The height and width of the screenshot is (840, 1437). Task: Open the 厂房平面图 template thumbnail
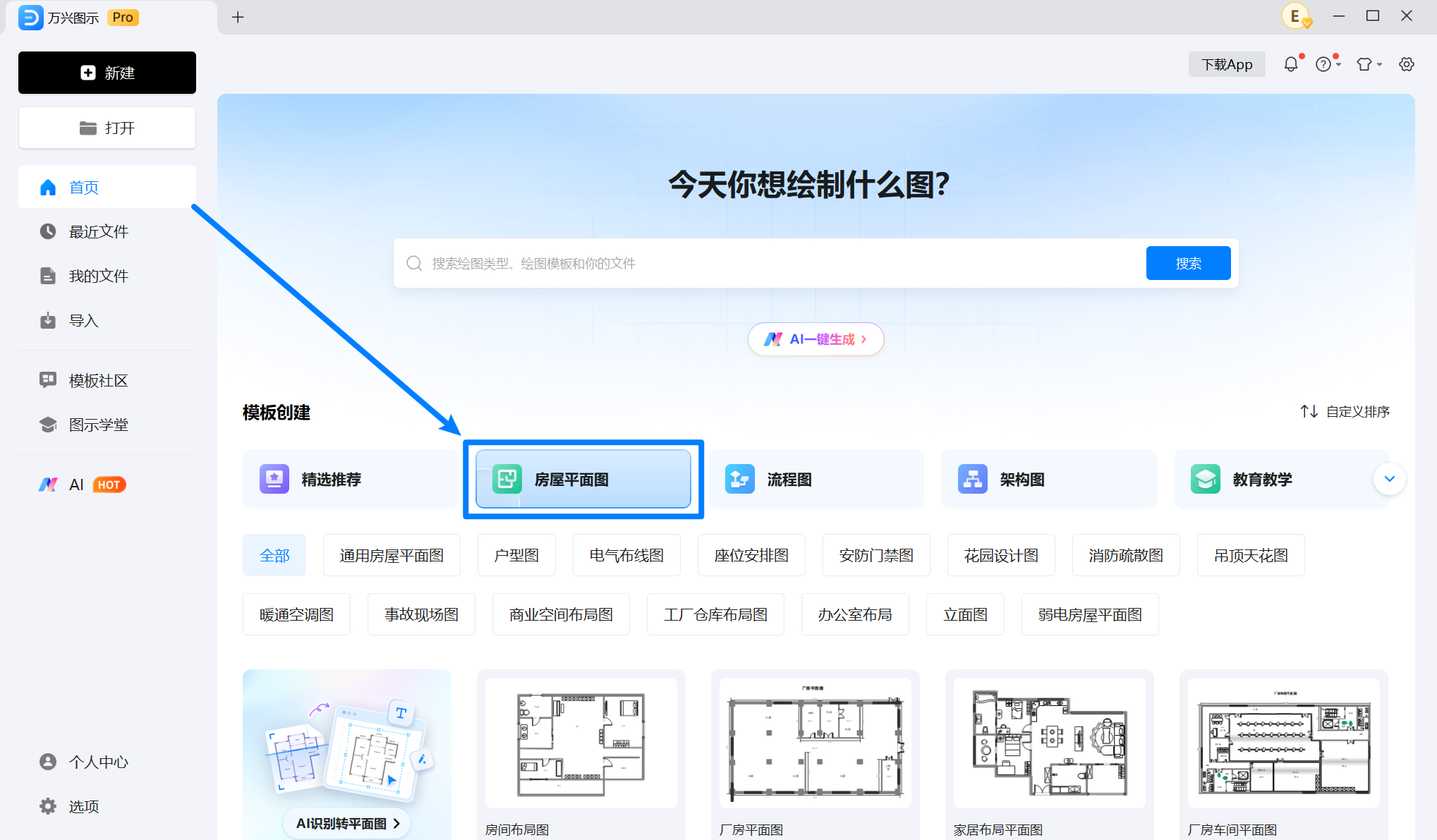pyautogui.click(x=815, y=743)
